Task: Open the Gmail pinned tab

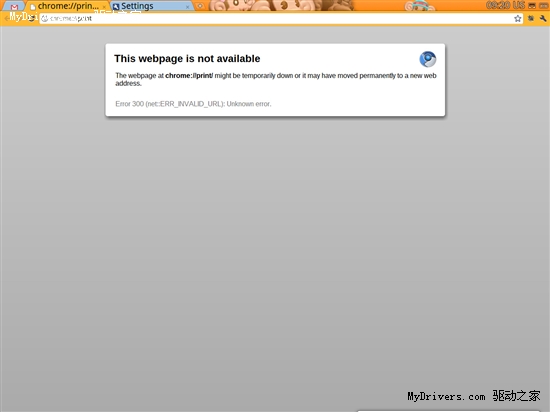Action: tap(14, 6)
